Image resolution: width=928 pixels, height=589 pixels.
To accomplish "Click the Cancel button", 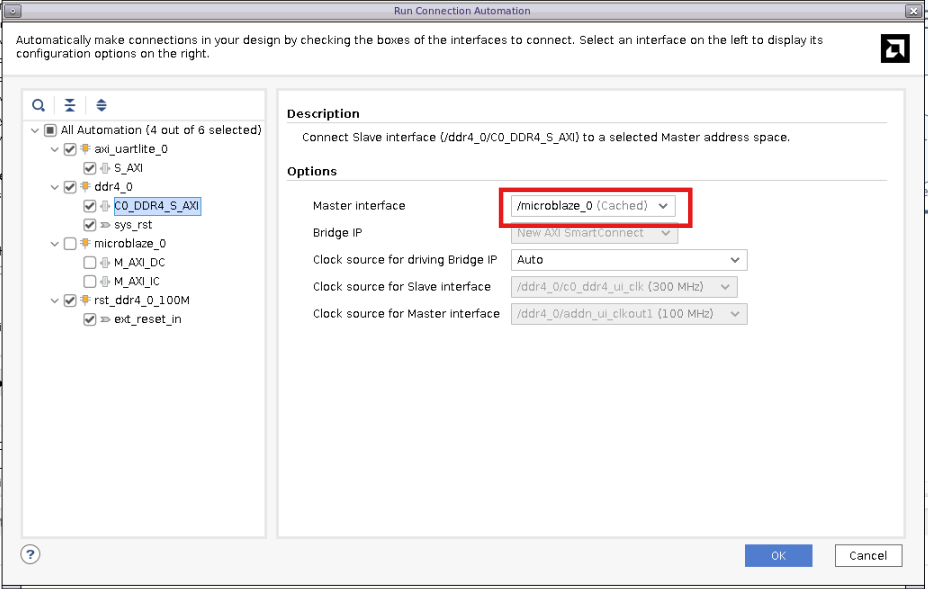I will [867, 555].
